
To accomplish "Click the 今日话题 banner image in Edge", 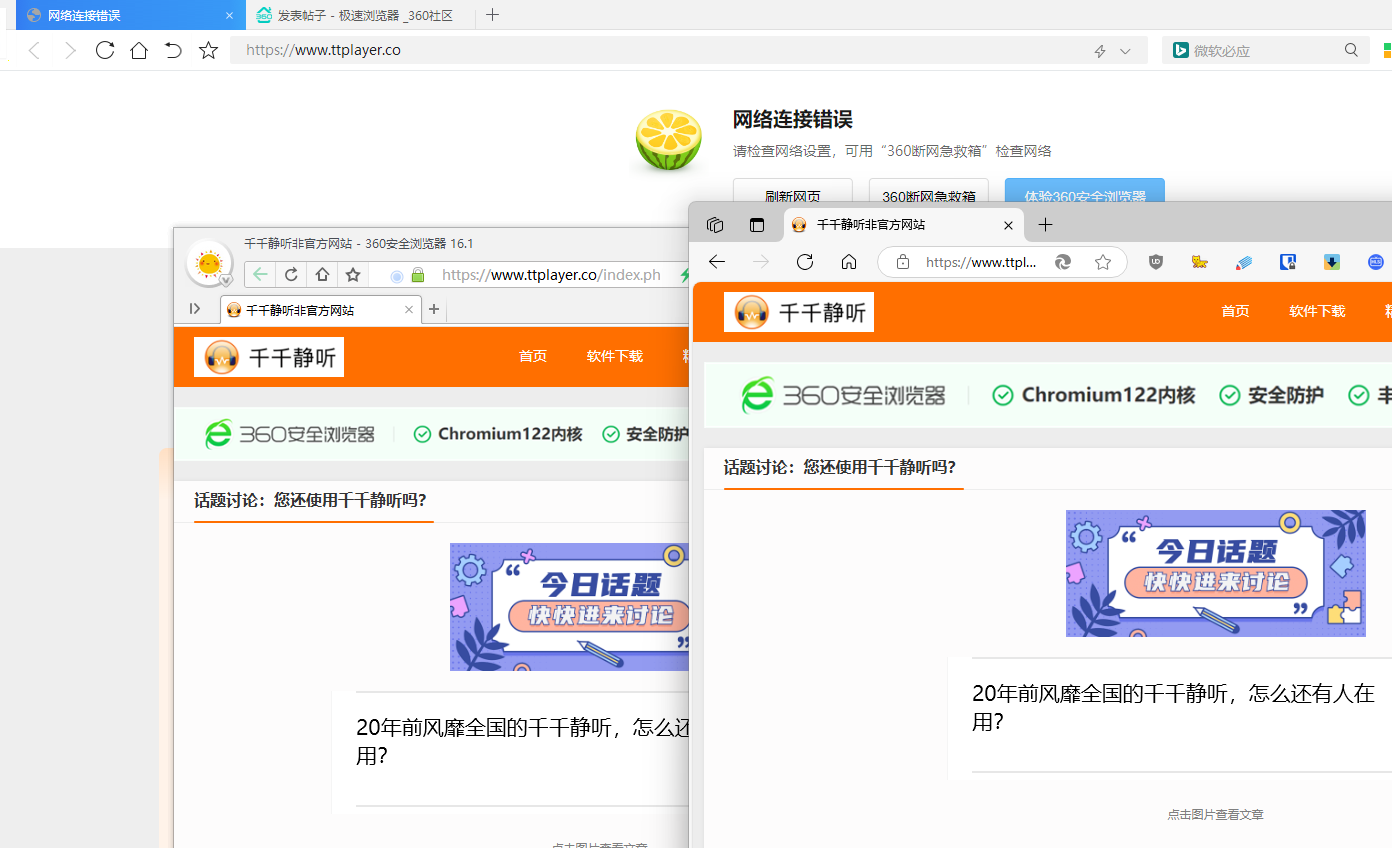I will pos(1215,573).
